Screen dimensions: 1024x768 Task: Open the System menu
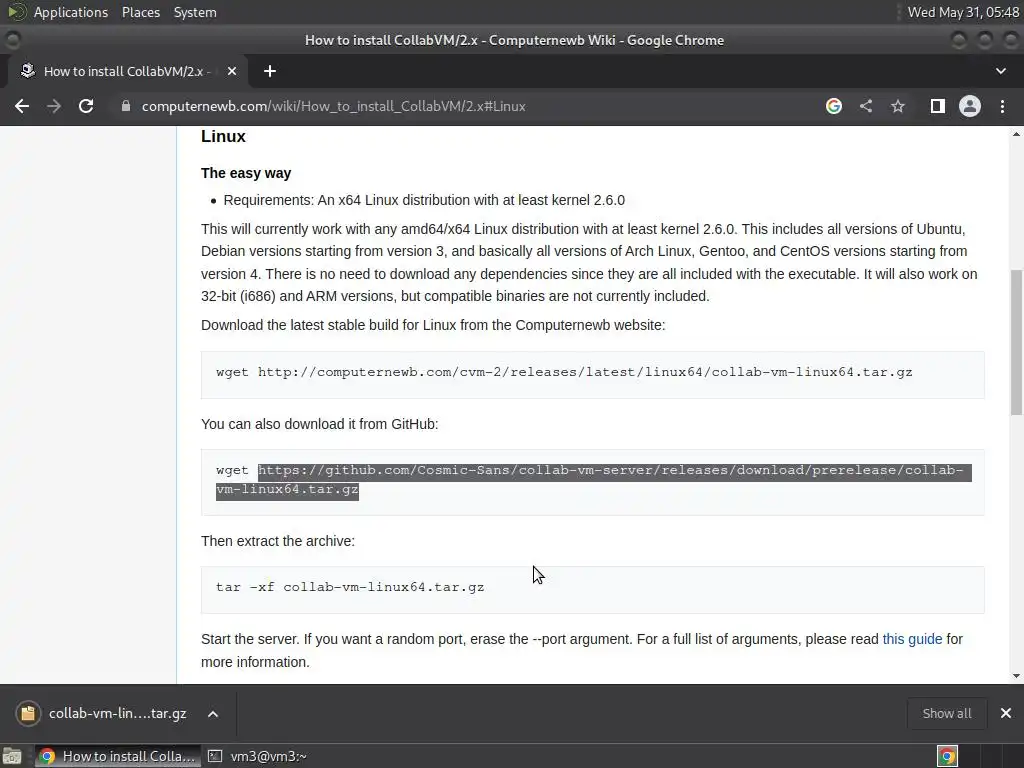[x=195, y=12]
